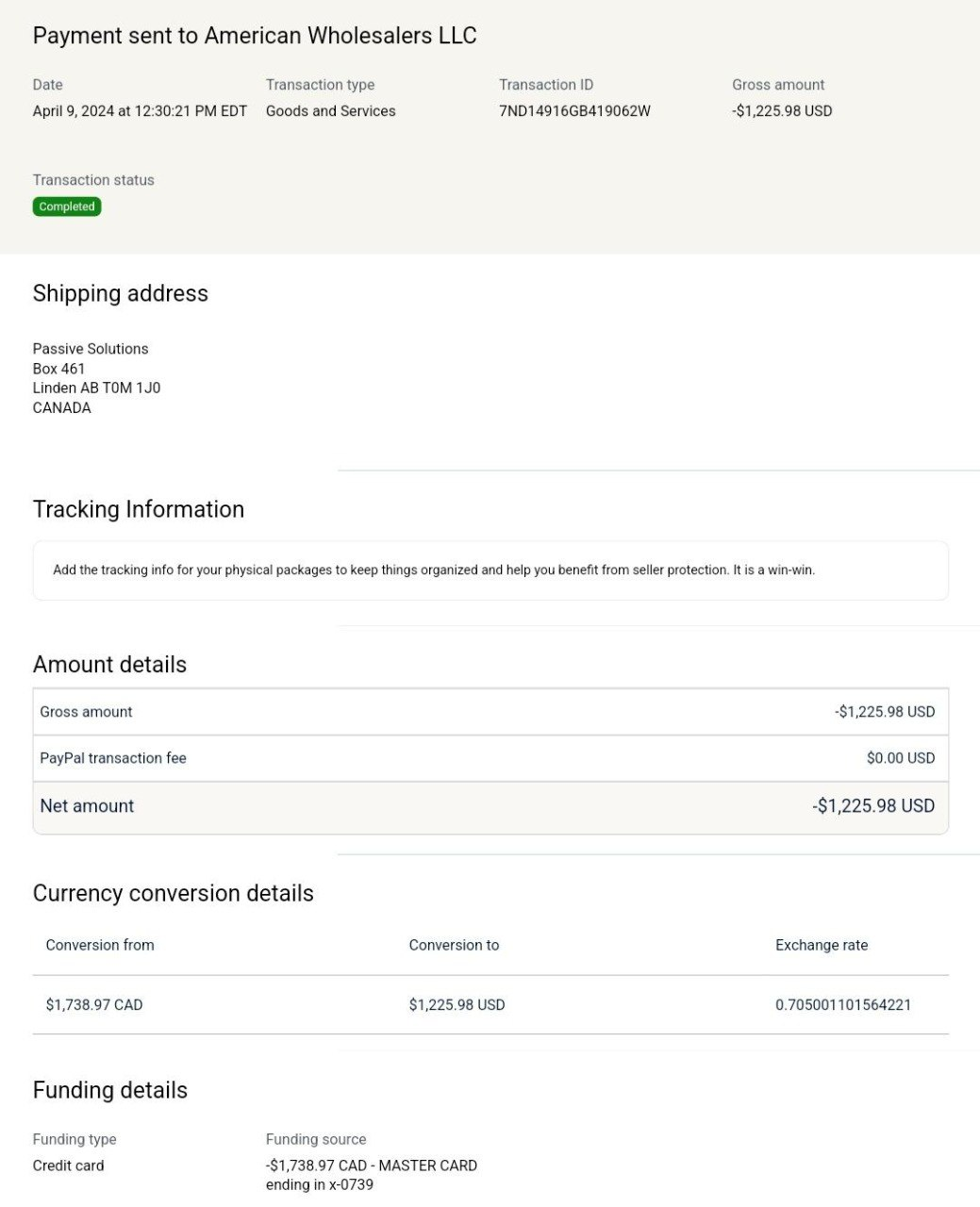
Task: Select the 'Linden AB T0M 1J0' address line
Action: pos(96,388)
